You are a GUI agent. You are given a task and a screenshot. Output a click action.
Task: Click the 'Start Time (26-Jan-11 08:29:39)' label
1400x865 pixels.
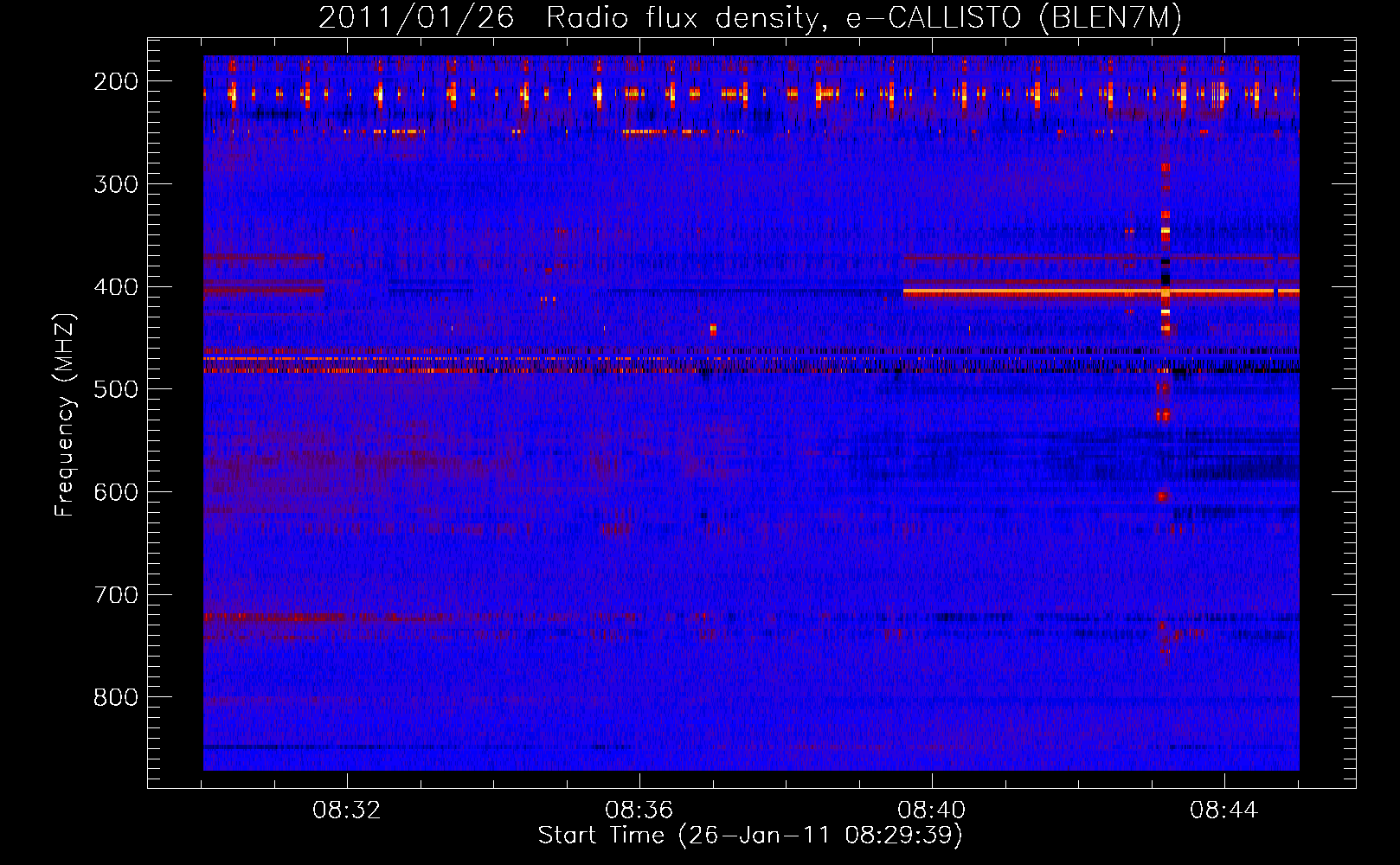point(750,836)
